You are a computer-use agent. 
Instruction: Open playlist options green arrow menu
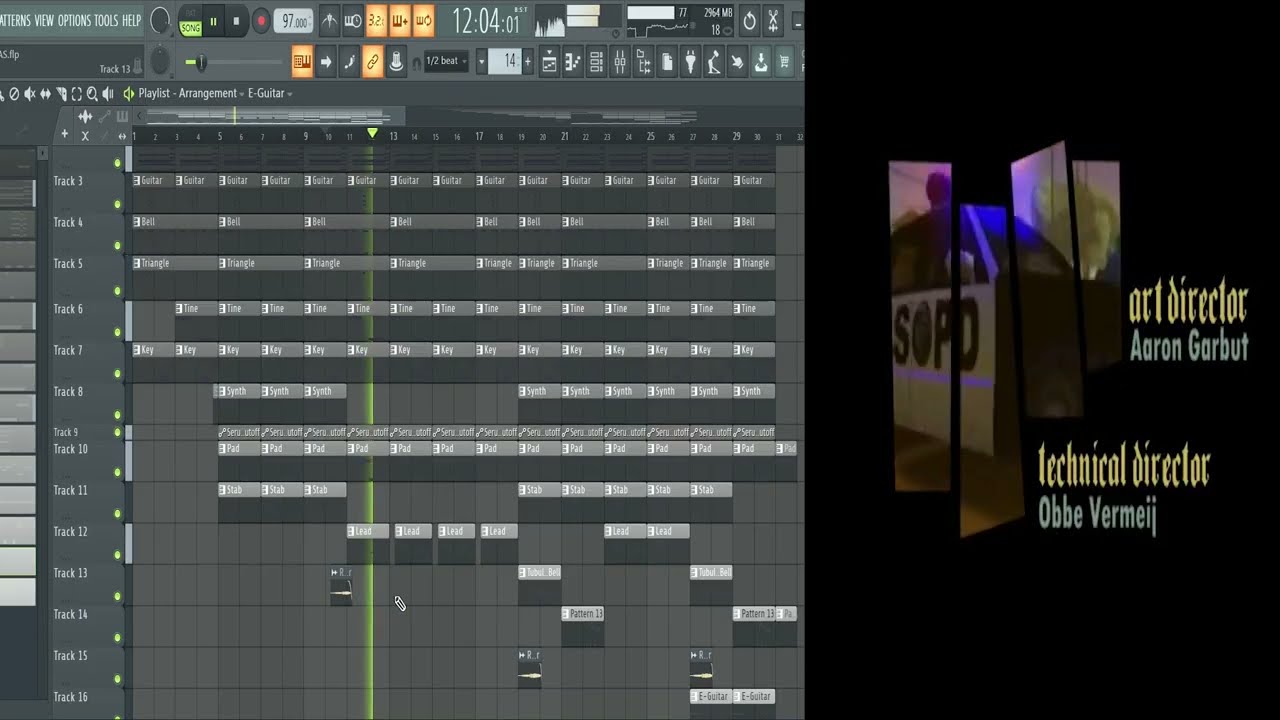[128, 93]
